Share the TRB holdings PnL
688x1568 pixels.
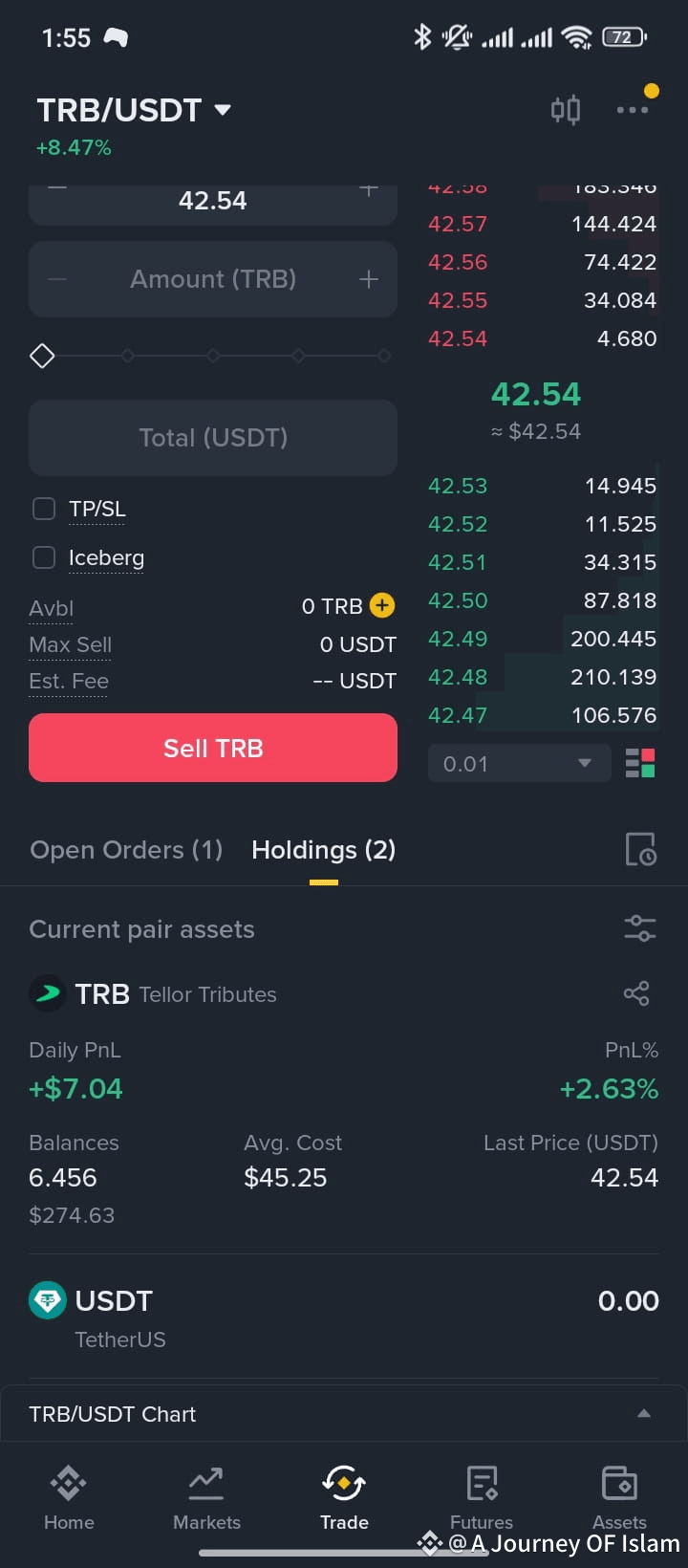pyautogui.click(x=636, y=993)
